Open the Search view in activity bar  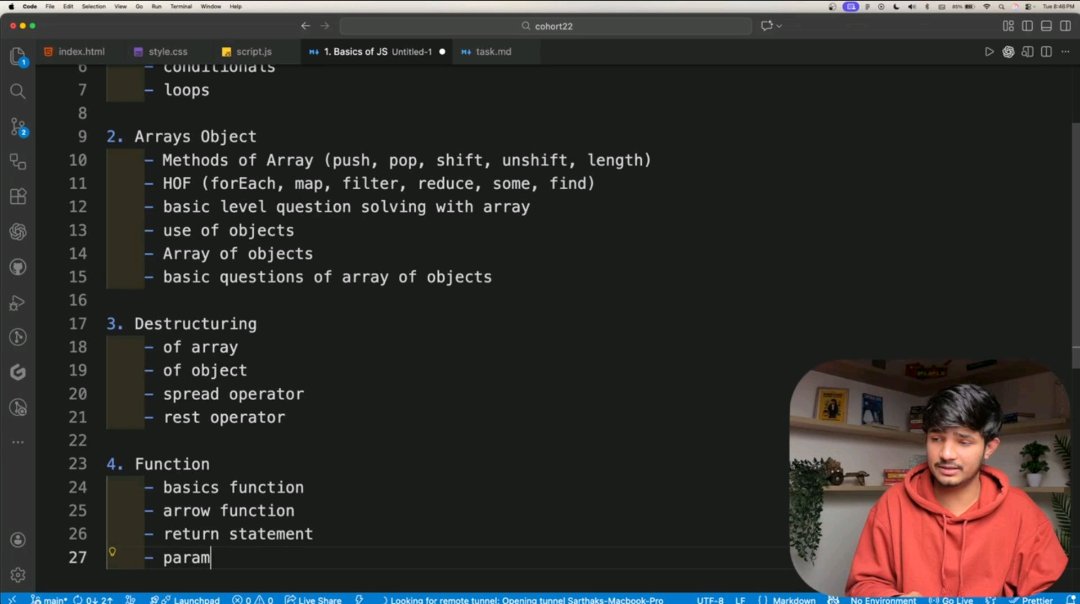18,92
